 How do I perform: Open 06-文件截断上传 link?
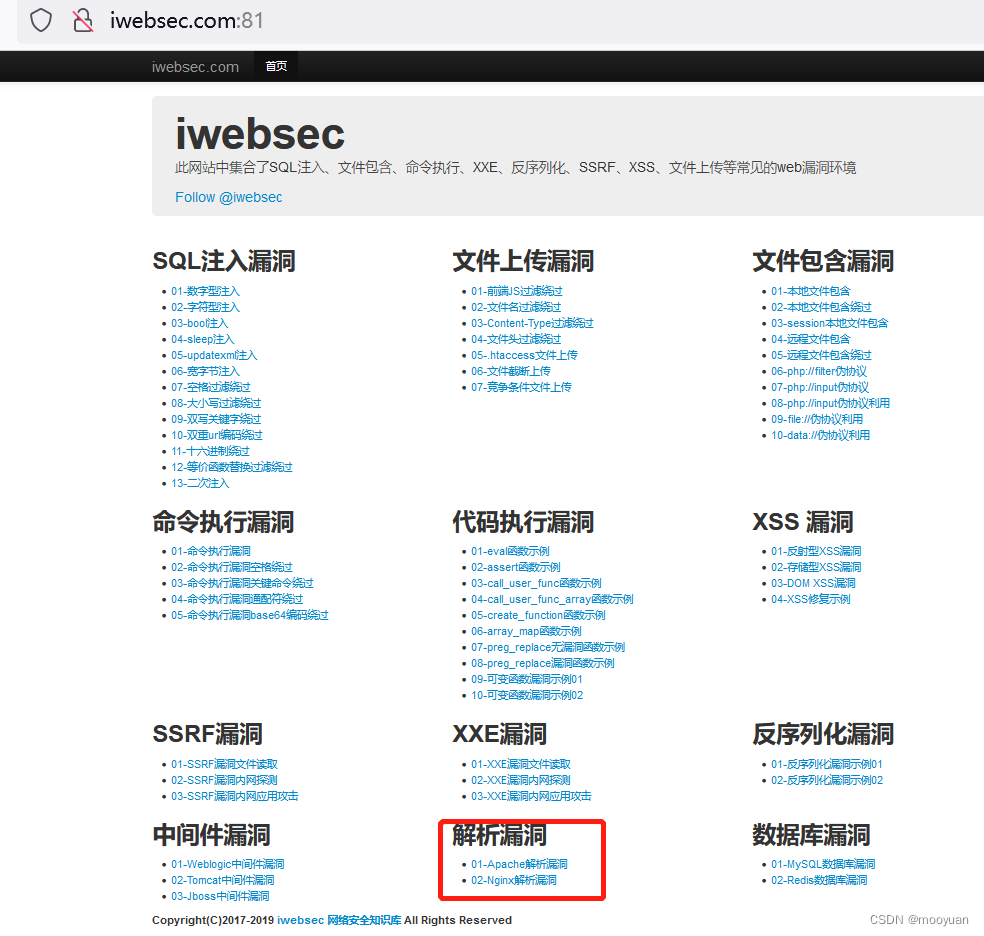click(x=511, y=371)
